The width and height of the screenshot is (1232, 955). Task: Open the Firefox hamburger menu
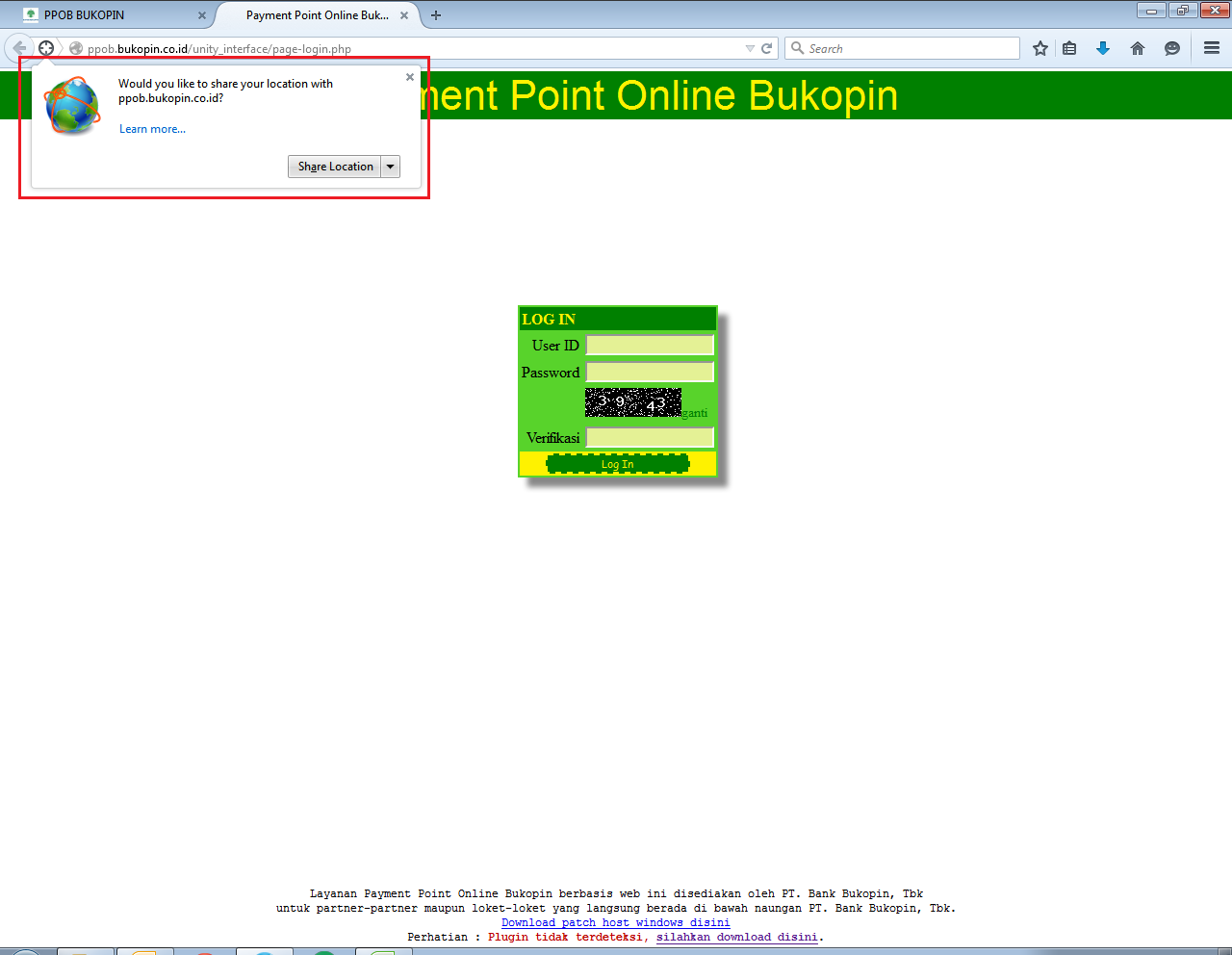pyautogui.click(x=1212, y=48)
